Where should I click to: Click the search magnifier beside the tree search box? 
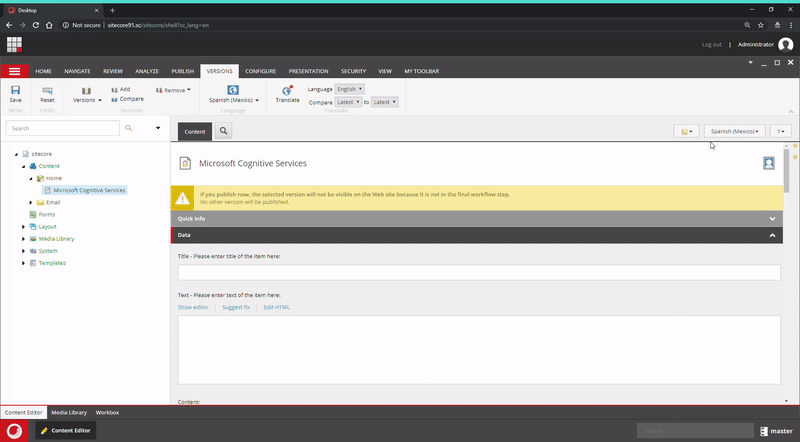tap(129, 128)
